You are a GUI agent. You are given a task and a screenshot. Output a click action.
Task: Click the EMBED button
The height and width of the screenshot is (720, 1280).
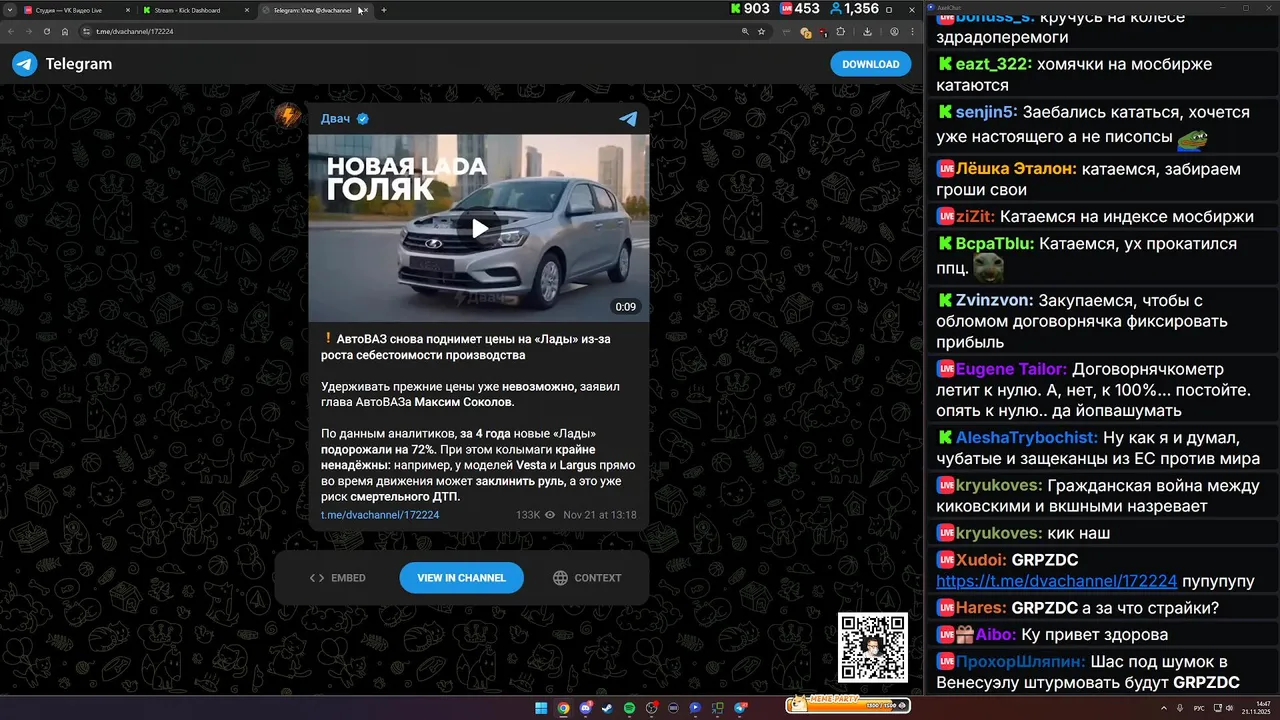pyautogui.click(x=338, y=578)
